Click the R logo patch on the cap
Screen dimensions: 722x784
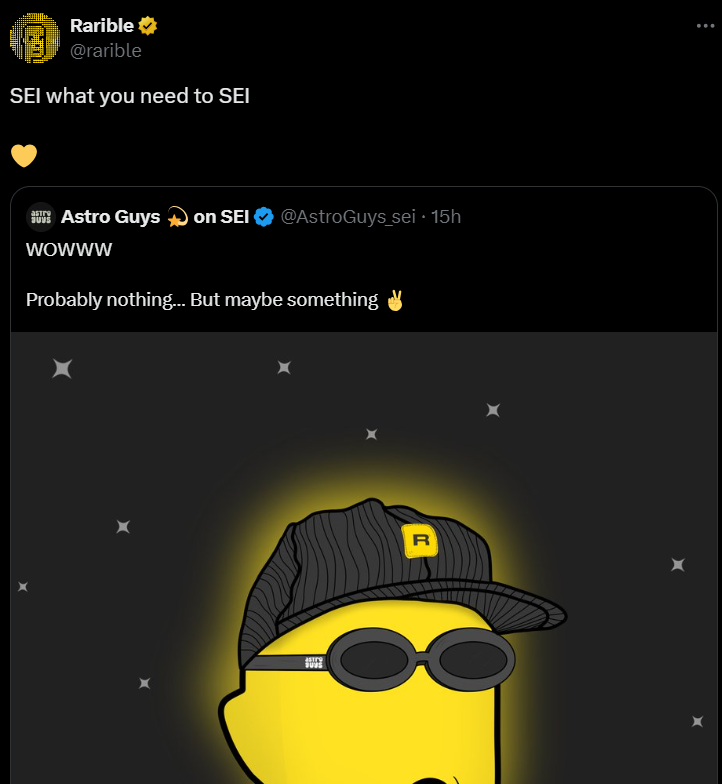419,541
